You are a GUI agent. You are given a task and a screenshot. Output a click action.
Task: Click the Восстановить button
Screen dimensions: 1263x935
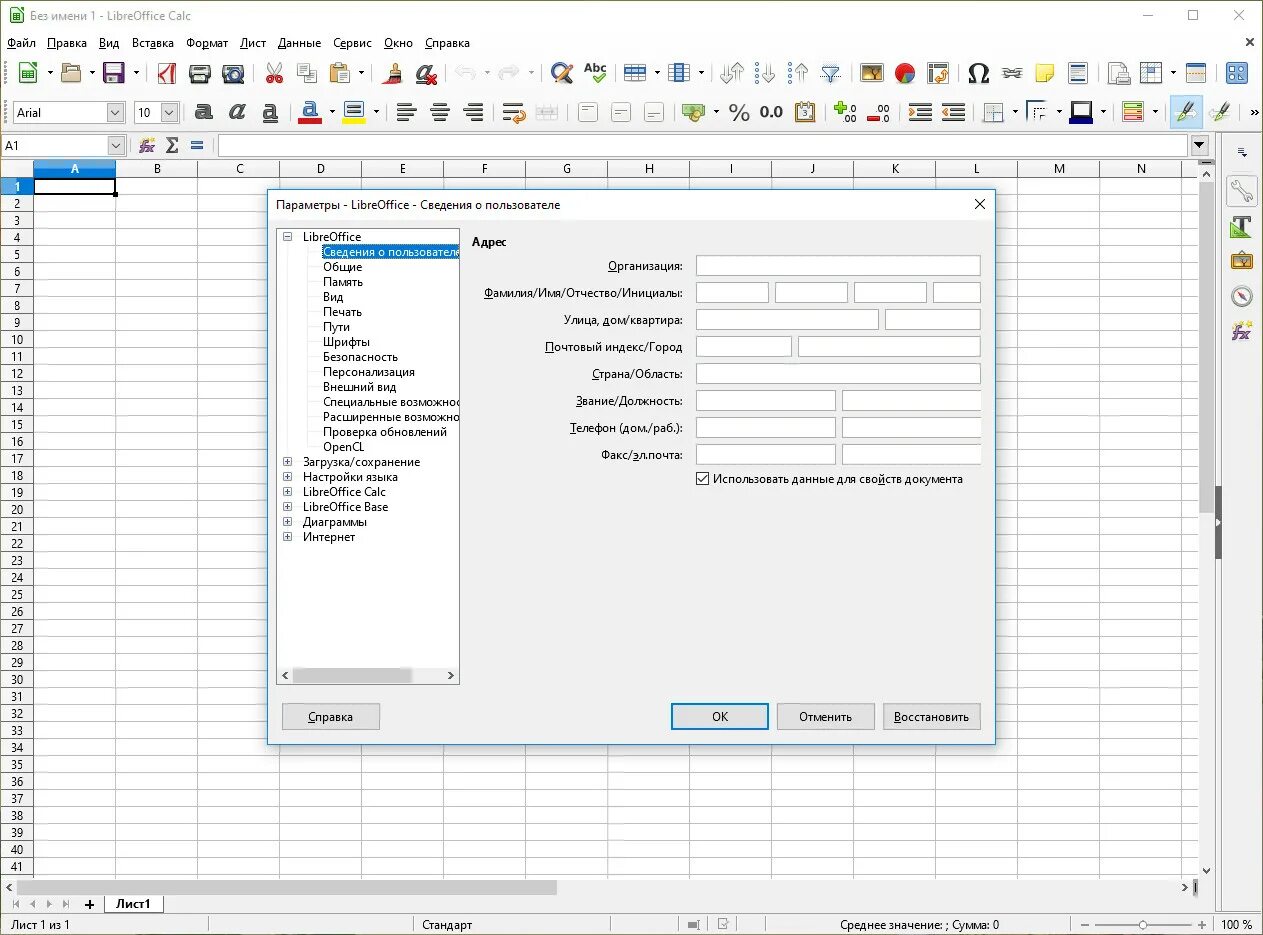point(932,716)
